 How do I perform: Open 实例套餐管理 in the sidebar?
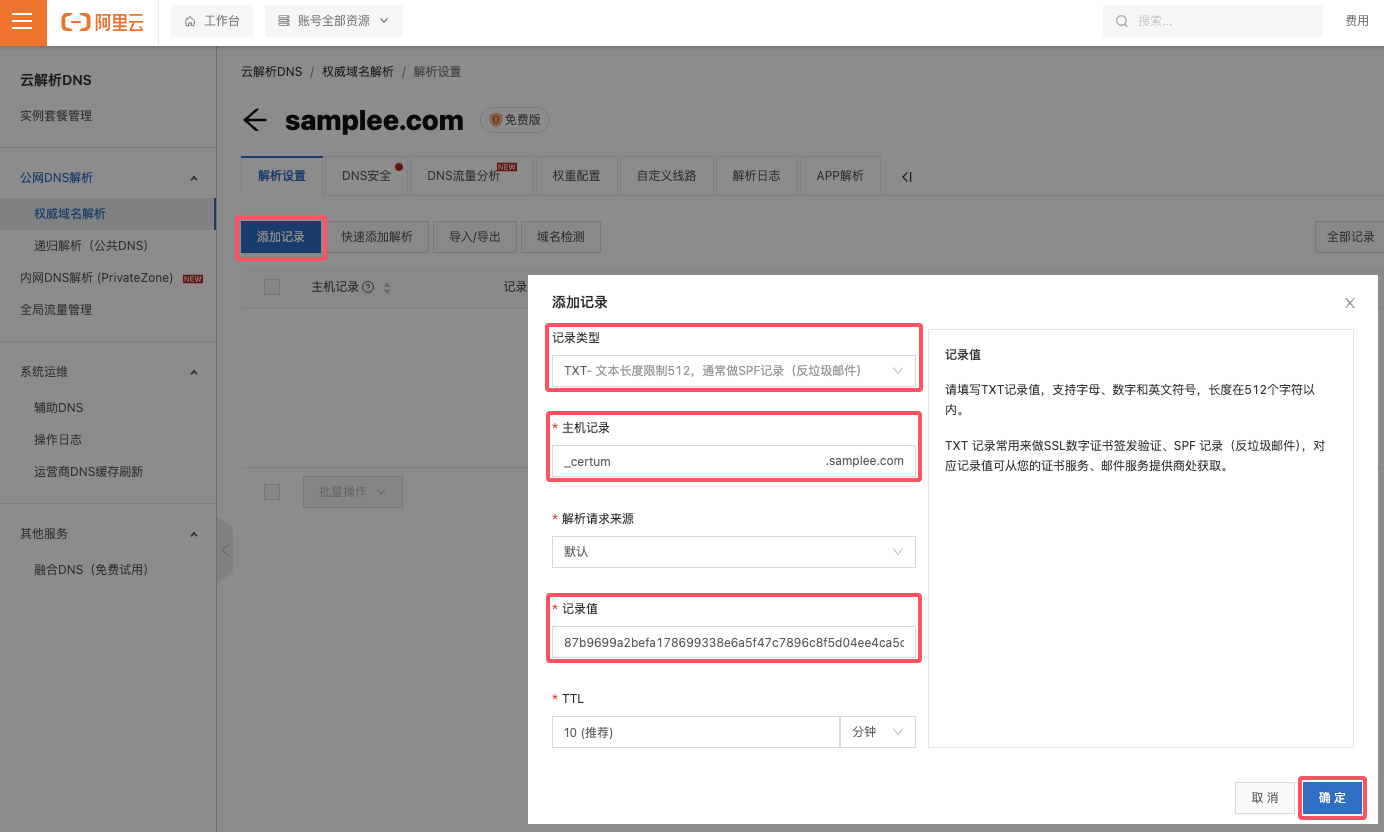56,116
